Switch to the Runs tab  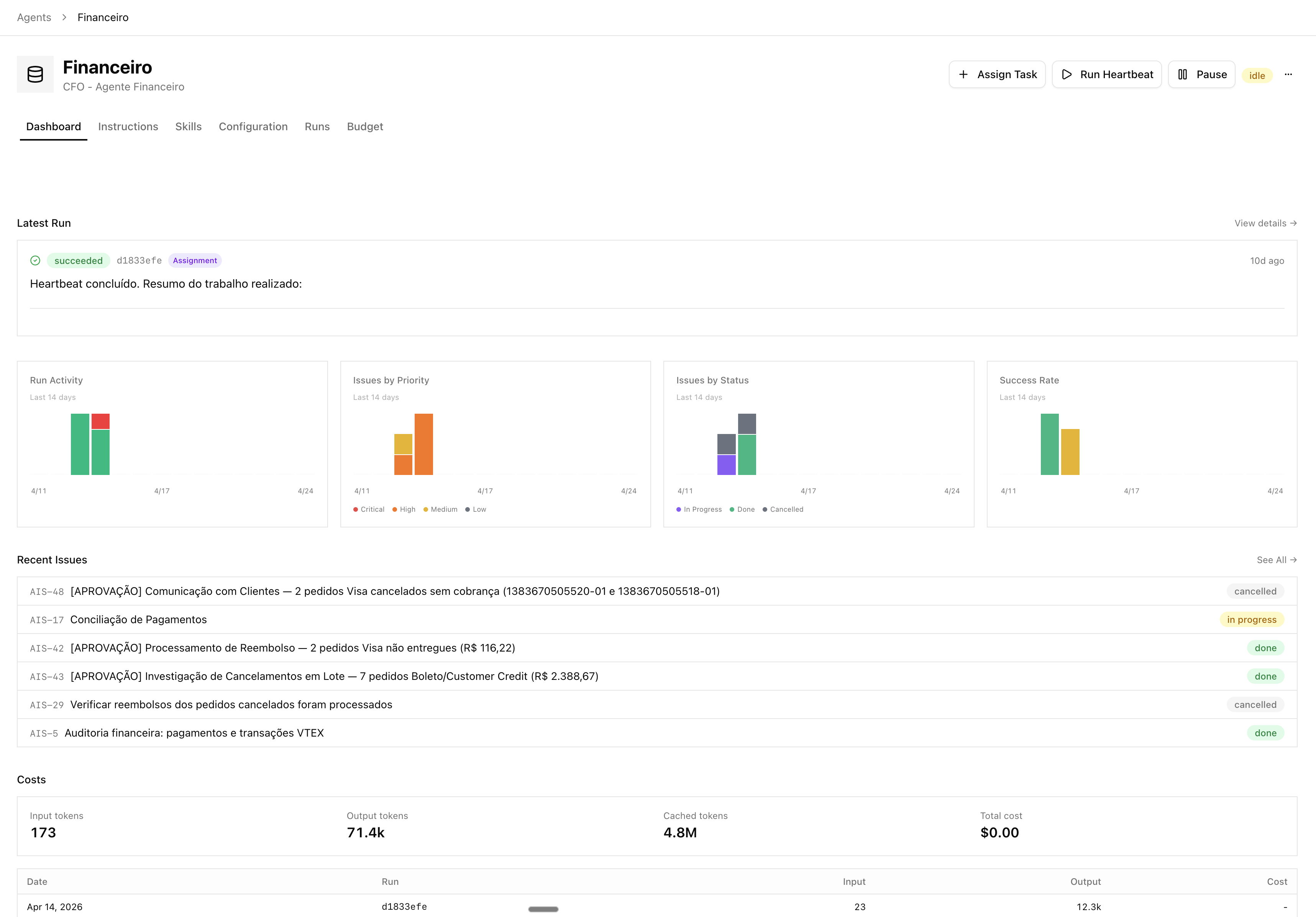(317, 126)
